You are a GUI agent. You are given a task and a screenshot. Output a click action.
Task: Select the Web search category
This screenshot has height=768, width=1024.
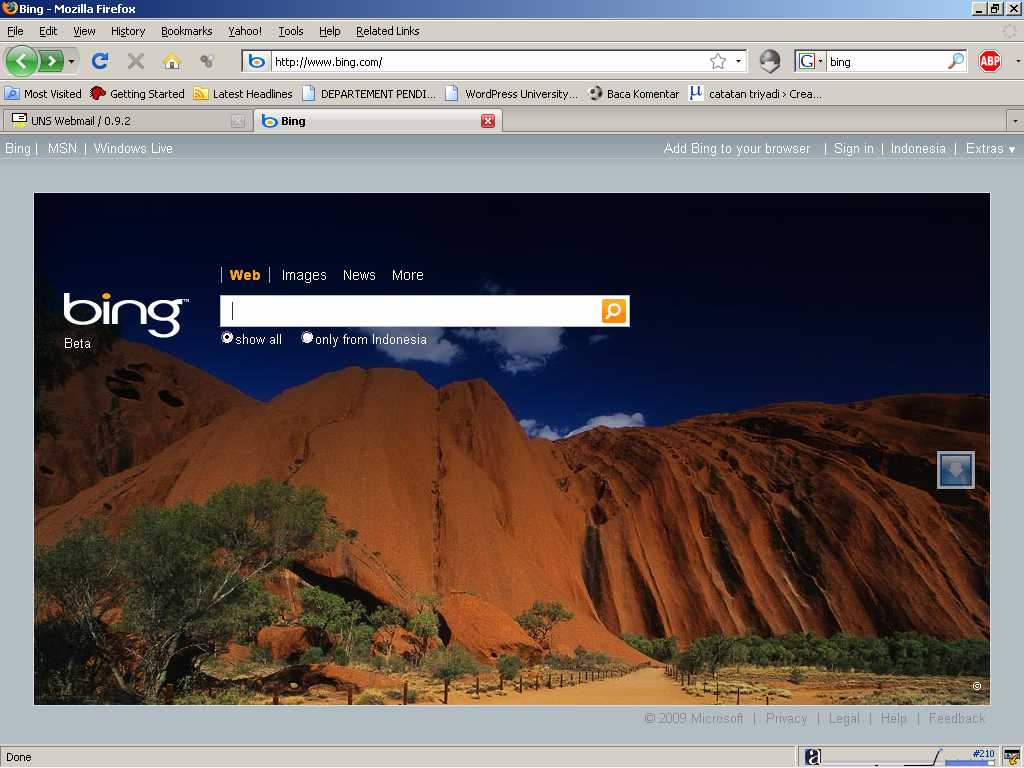coord(245,275)
